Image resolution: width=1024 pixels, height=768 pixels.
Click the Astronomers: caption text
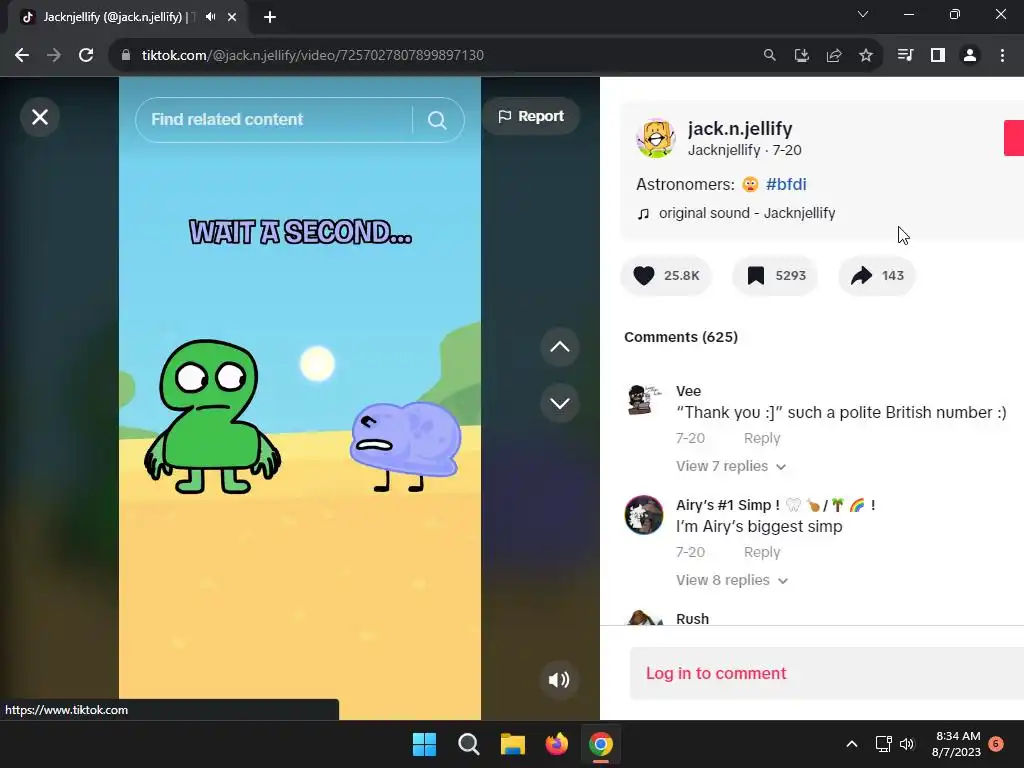click(685, 184)
